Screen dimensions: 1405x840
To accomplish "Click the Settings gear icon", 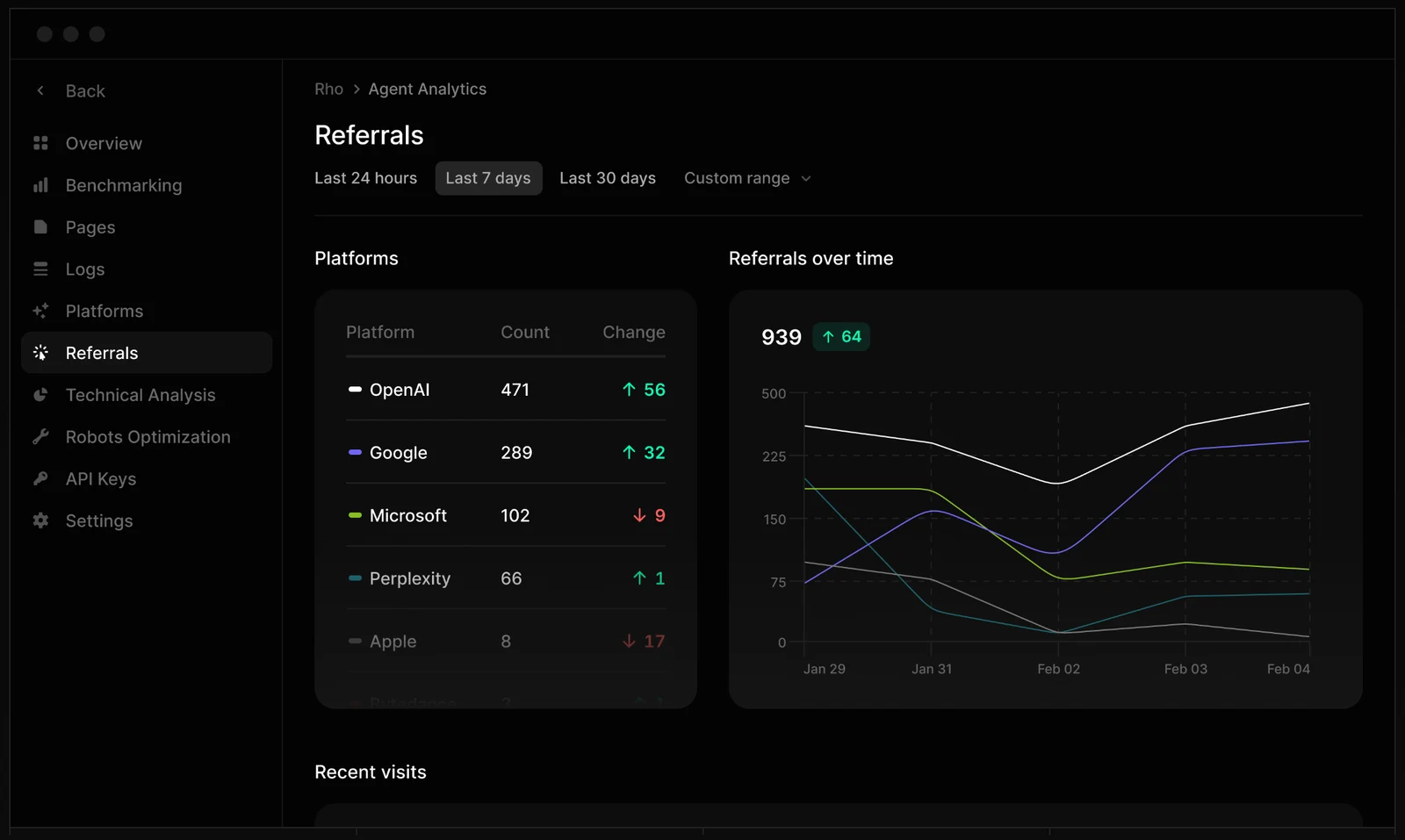I will point(40,521).
